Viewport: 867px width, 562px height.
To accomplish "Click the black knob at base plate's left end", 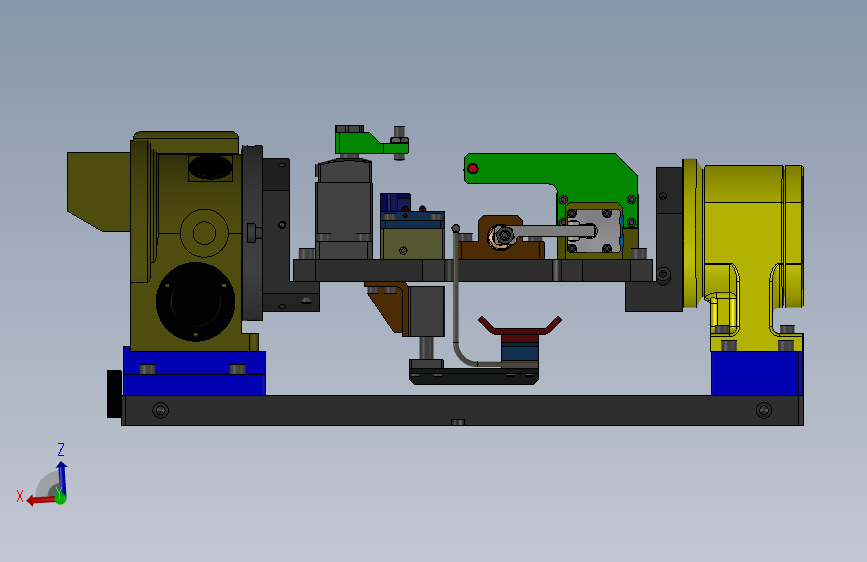I will tap(114, 393).
